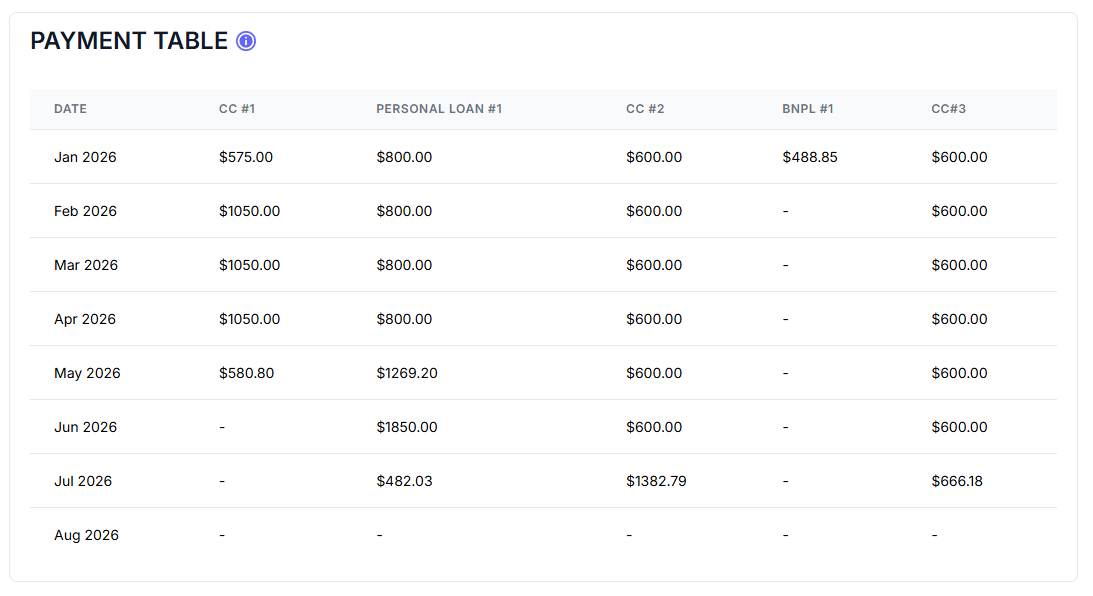The height and width of the screenshot is (596, 1093).
Task: Click the $1850.00 payment for June
Action: point(407,427)
